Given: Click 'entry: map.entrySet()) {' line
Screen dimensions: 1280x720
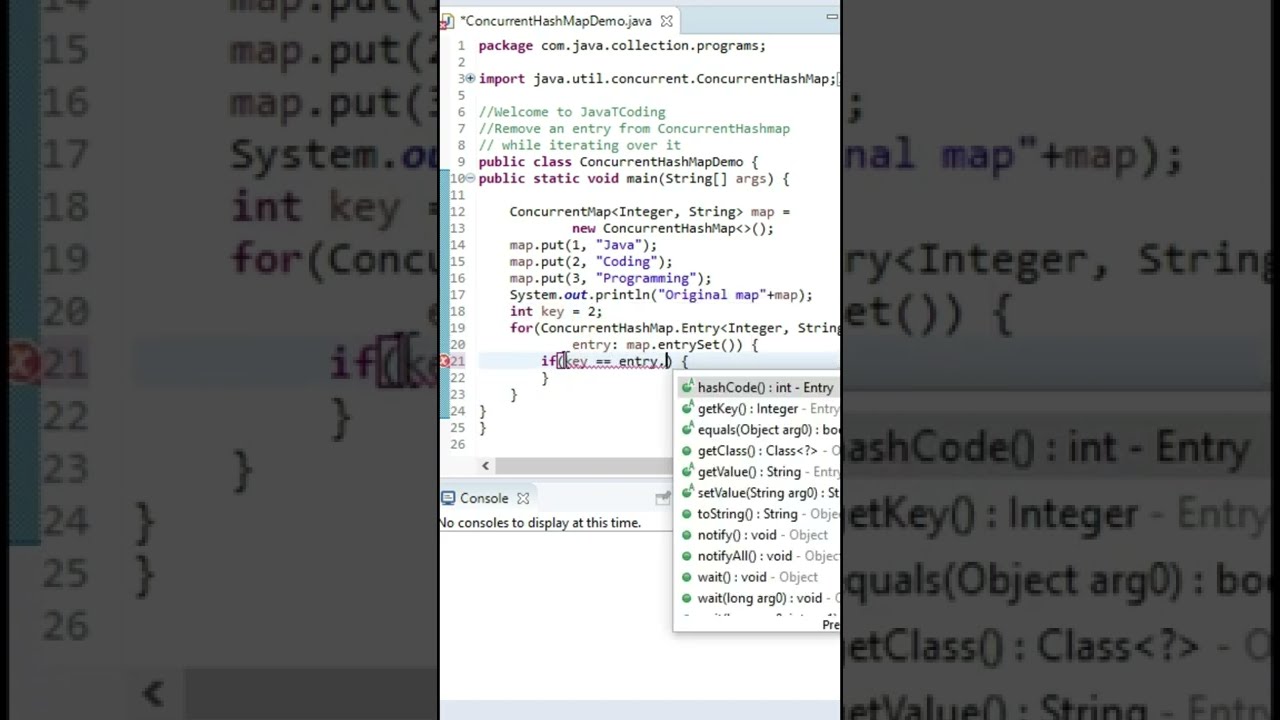Looking at the screenshot, I should [x=665, y=345].
